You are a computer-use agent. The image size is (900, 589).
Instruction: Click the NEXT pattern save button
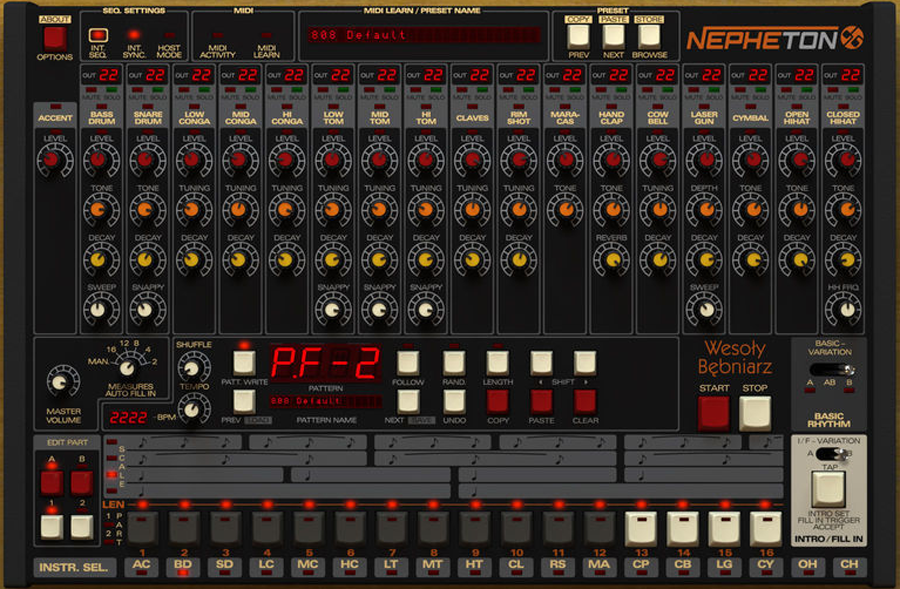[408, 401]
